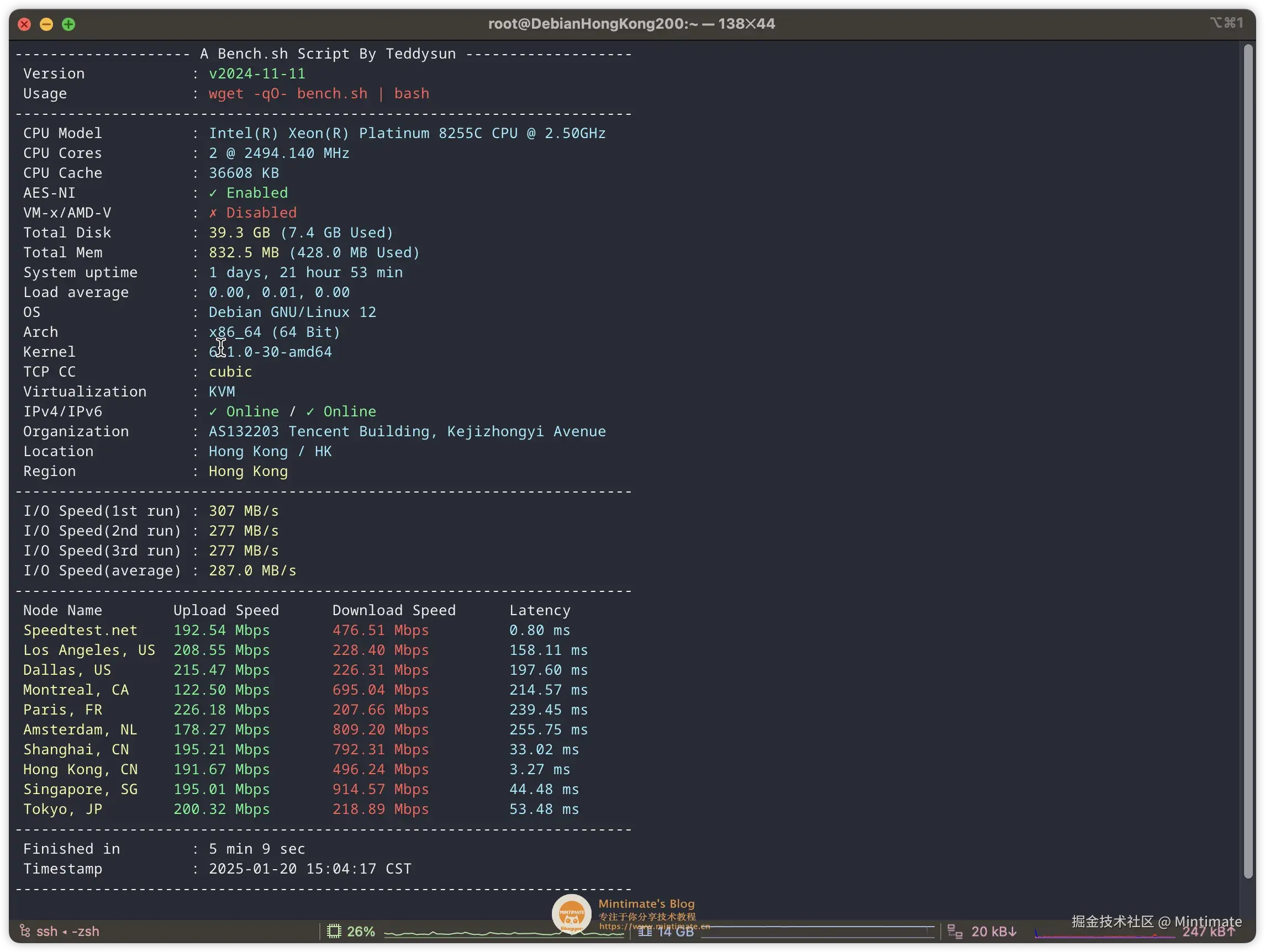Viewport: 1265px width, 952px height.
Task: Click the ⌥⌘1 shortcut indicator in title bar
Action: click(1227, 23)
